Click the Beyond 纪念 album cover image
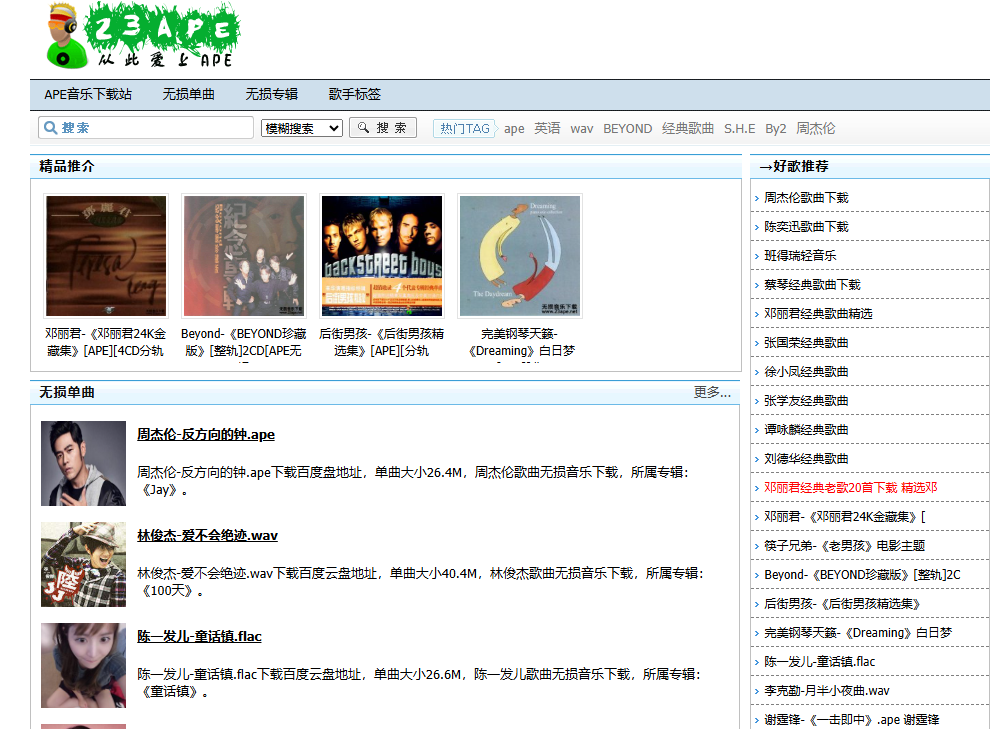1002x729 pixels. pyautogui.click(x=243, y=256)
